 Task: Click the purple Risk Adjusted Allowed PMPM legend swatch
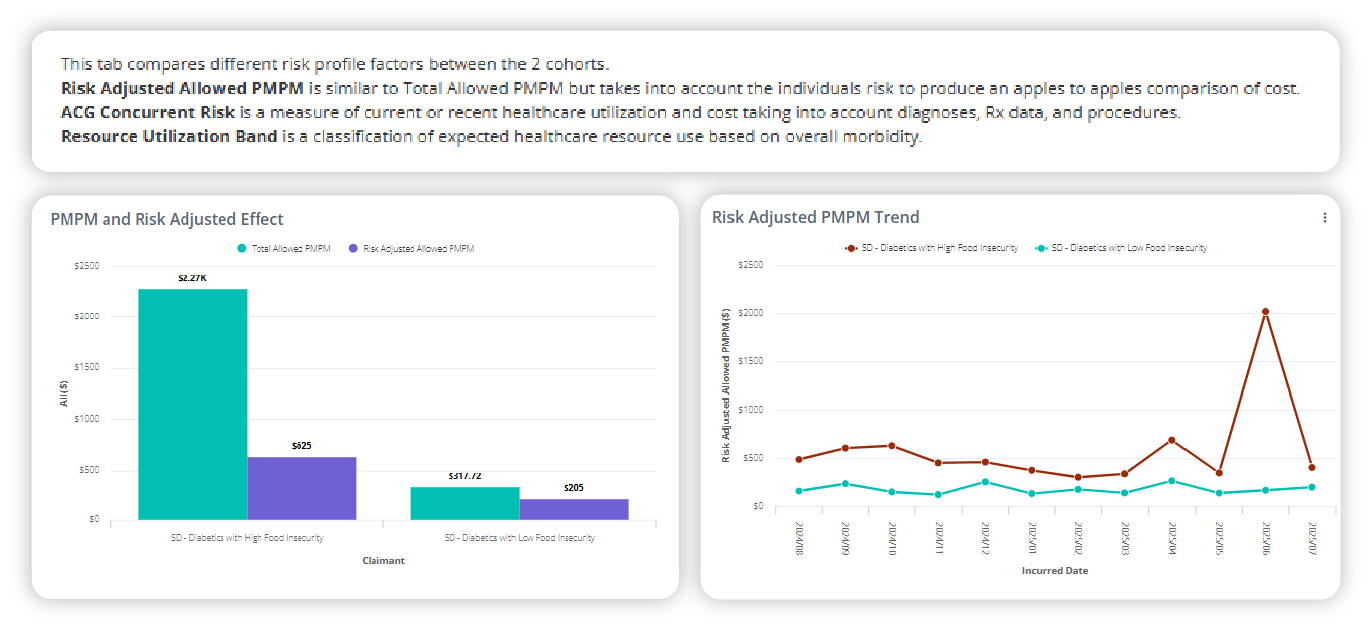(x=353, y=248)
